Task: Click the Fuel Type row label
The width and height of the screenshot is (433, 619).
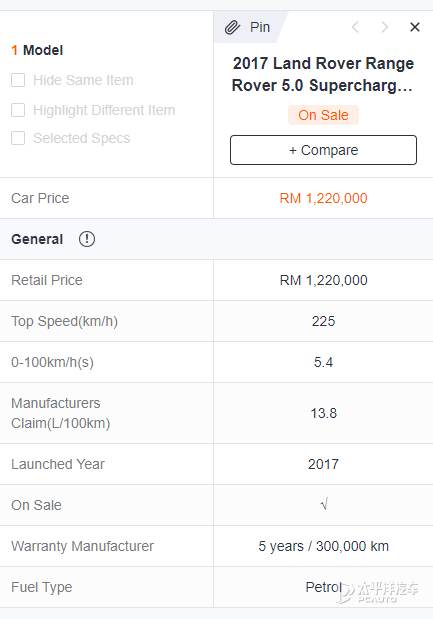Action: coord(42,587)
